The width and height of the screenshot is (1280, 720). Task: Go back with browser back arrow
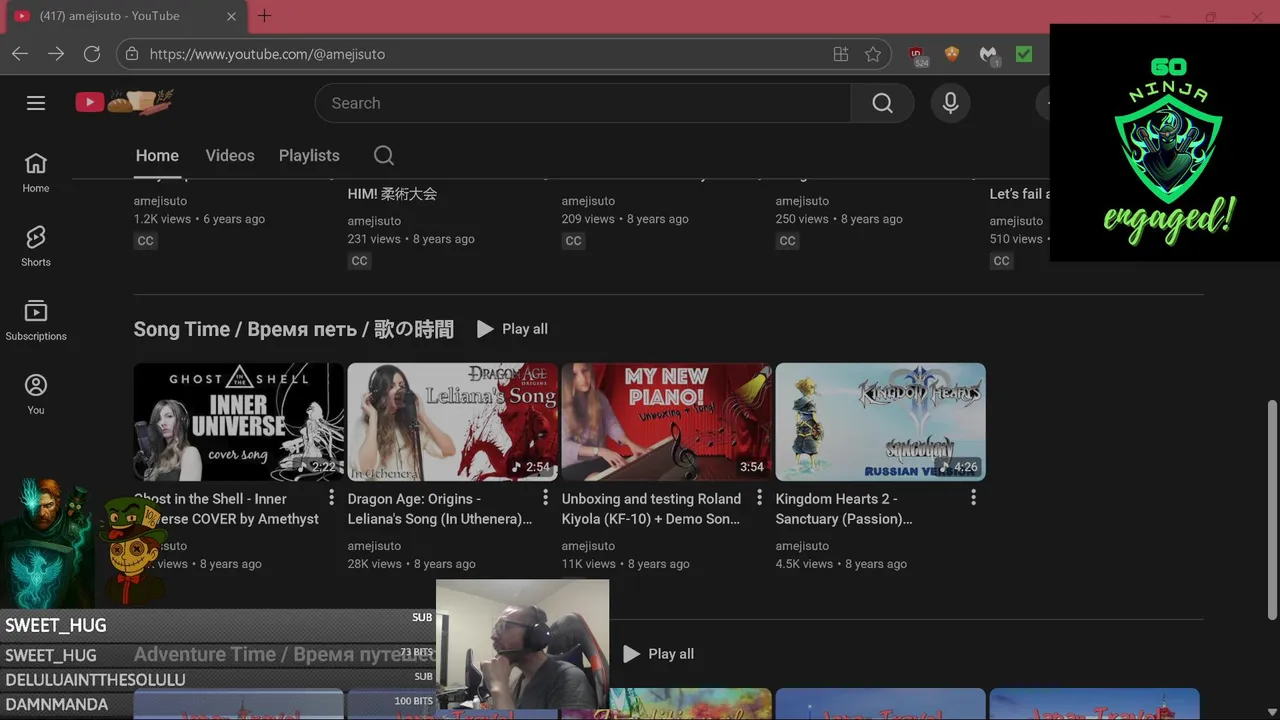pyautogui.click(x=20, y=54)
